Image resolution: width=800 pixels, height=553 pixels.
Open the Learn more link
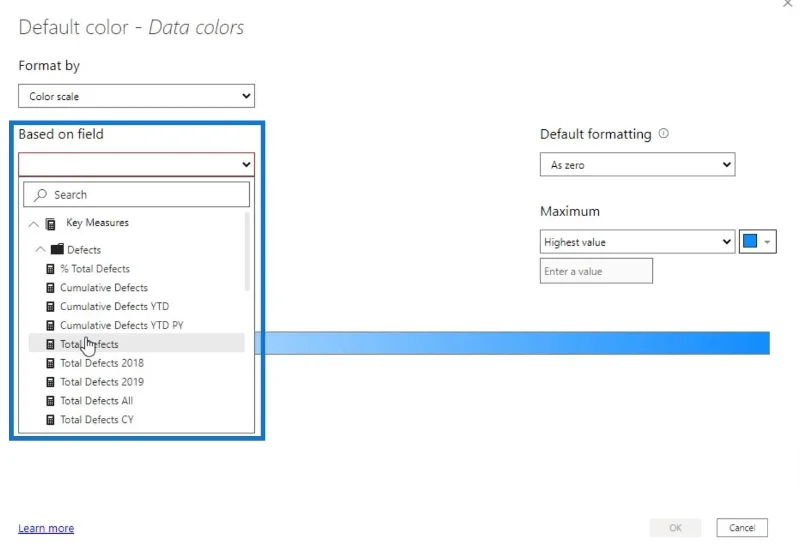pyautogui.click(x=46, y=528)
